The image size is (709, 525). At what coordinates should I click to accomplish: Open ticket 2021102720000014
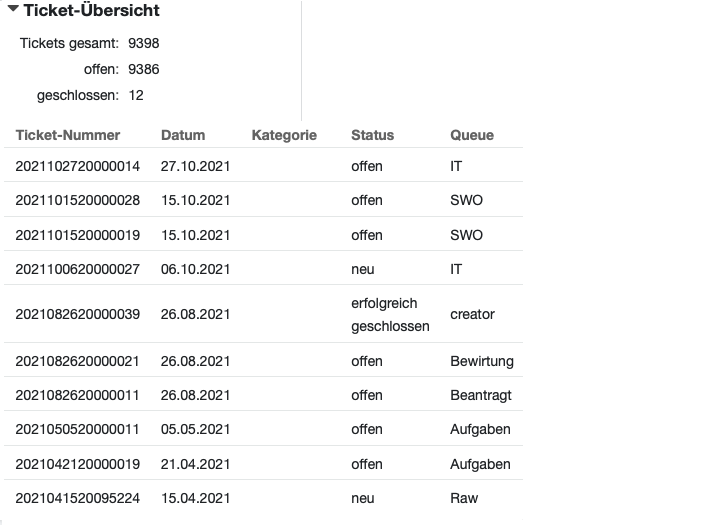pyautogui.click(x=78, y=166)
